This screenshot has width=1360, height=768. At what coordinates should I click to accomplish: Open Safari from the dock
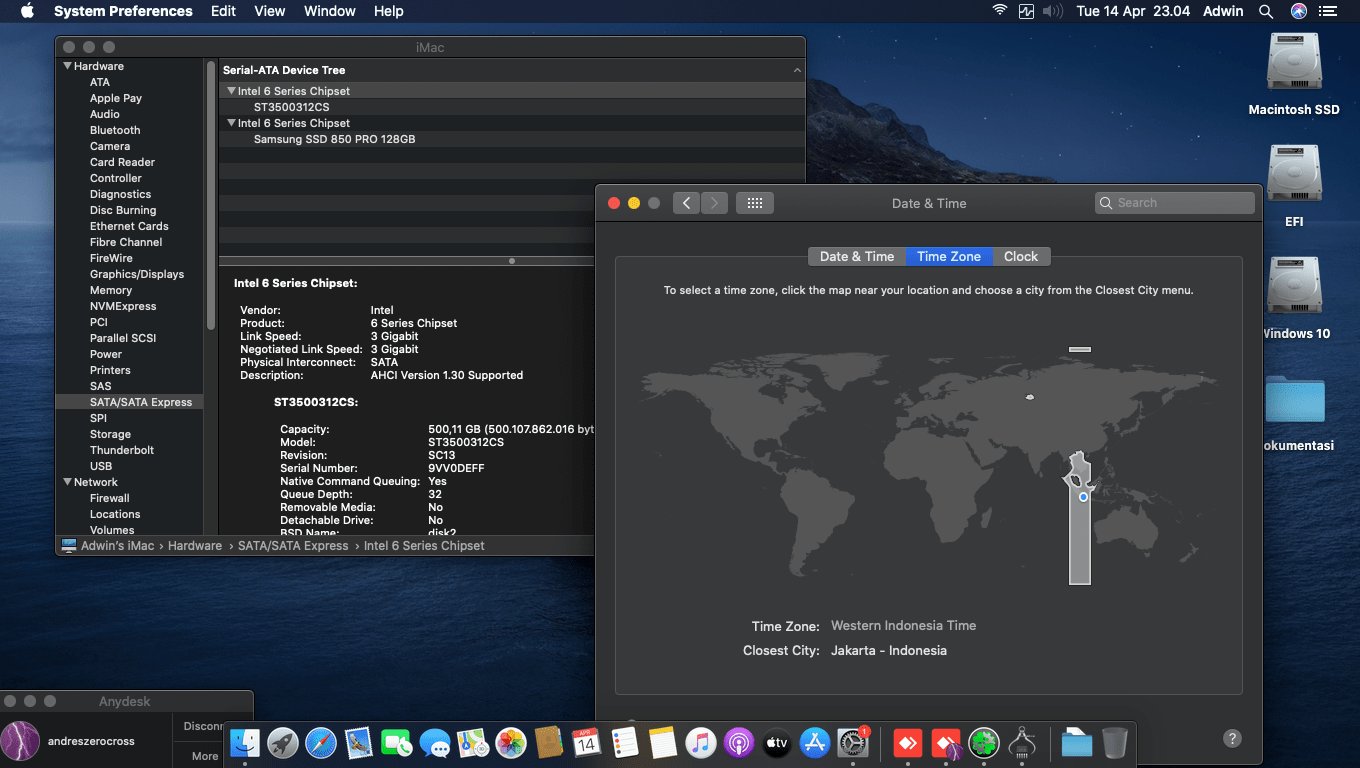pos(321,743)
